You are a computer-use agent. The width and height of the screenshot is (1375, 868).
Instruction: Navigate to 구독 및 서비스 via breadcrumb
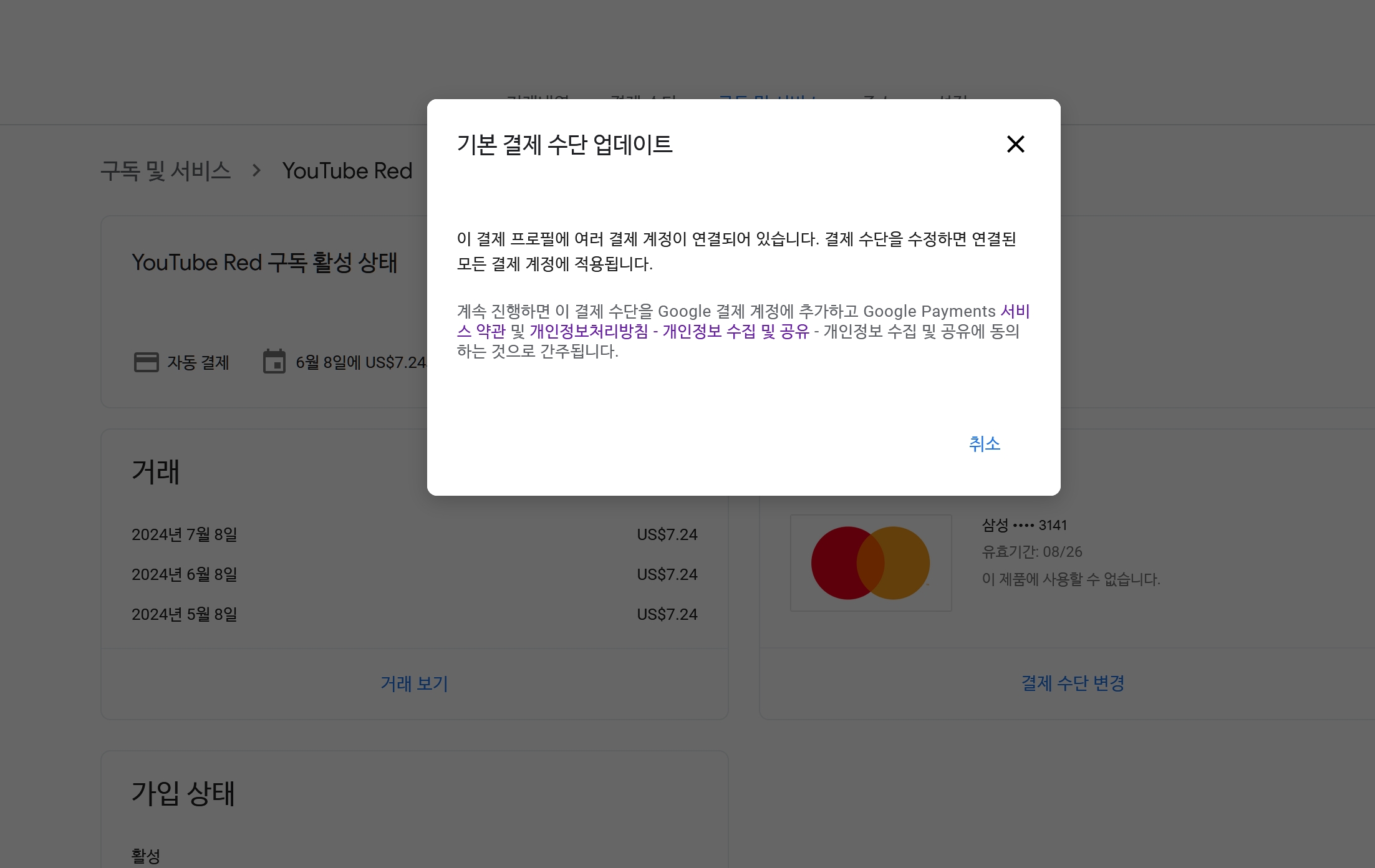click(x=166, y=171)
